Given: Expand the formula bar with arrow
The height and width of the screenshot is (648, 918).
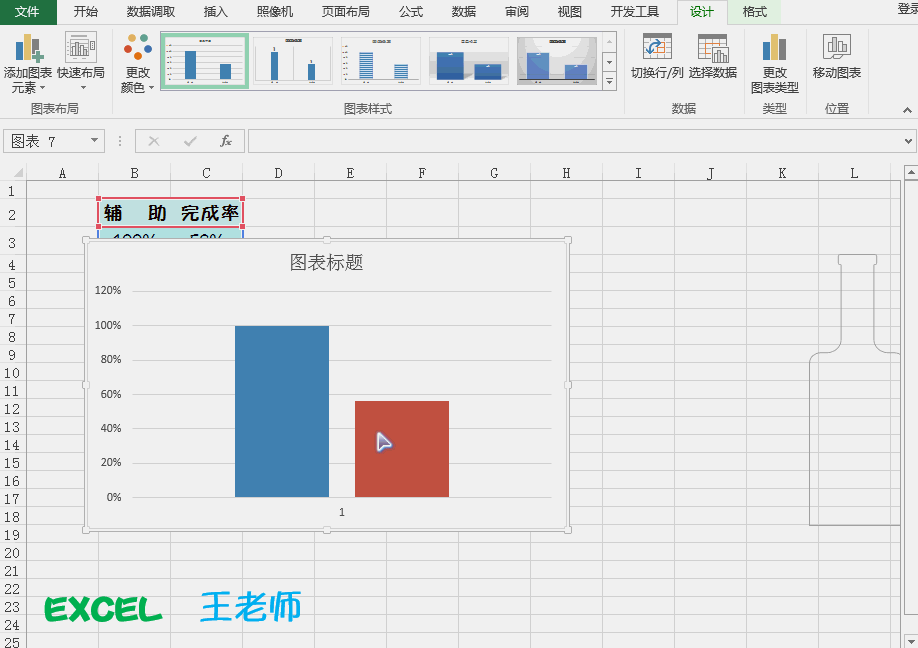Looking at the screenshot, I should (908, 141).
